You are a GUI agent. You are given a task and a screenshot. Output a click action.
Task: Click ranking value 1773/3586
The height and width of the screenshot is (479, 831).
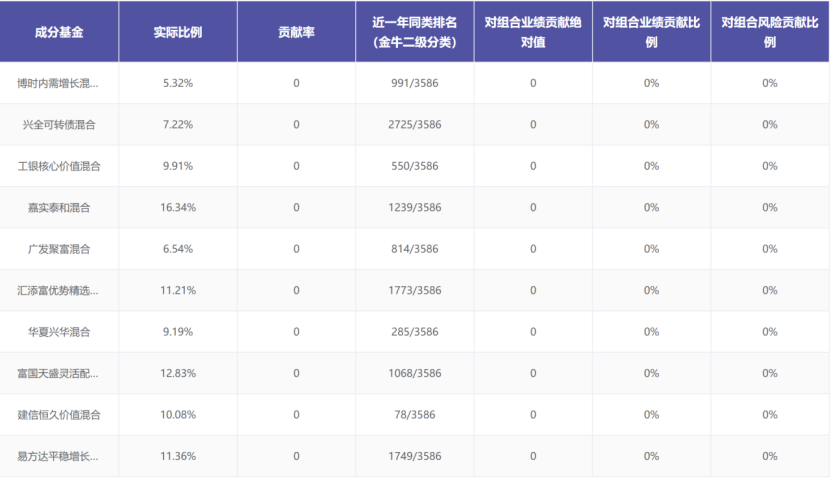coord(415,290)
